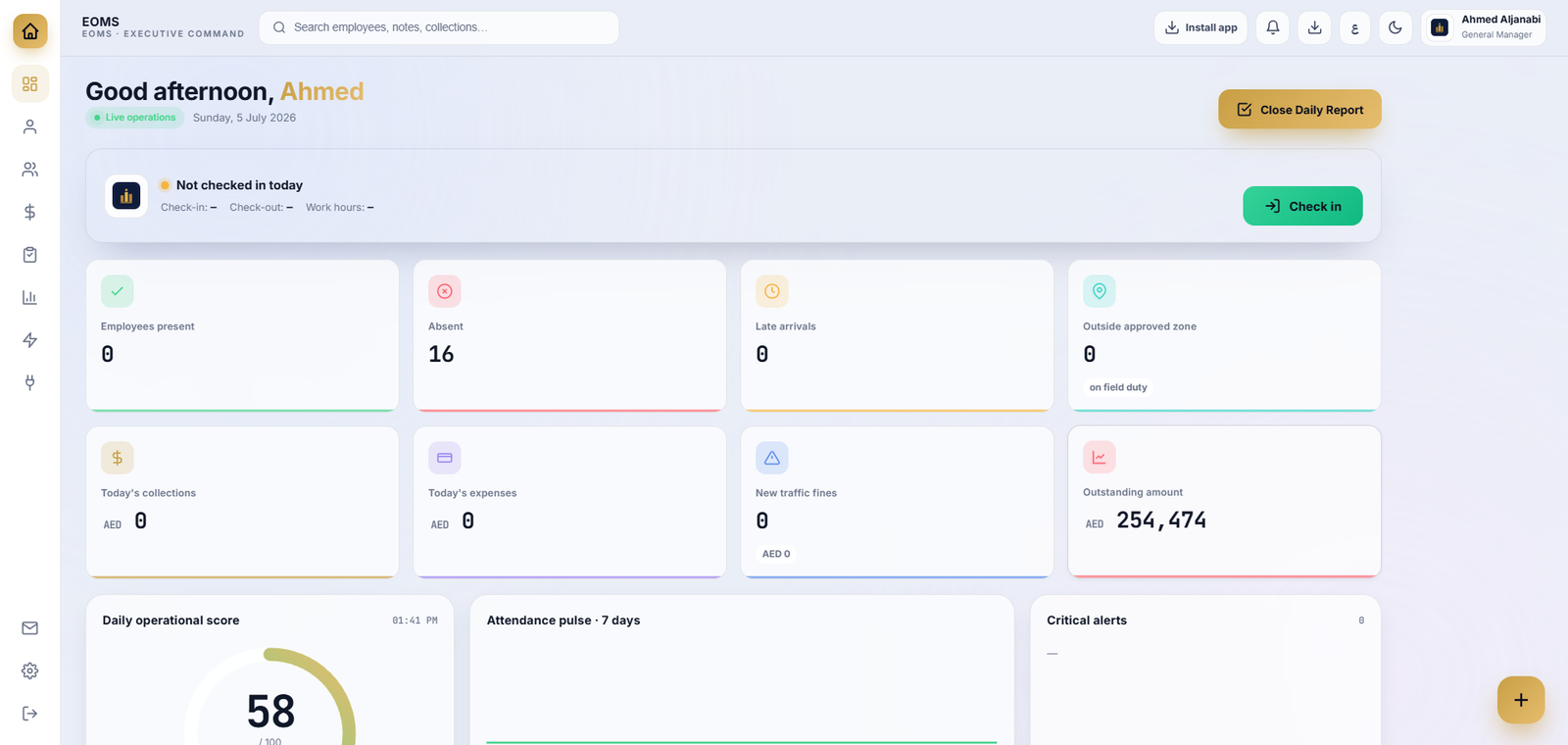
Task: Click the green Check in button
Action: (1302, 206)
